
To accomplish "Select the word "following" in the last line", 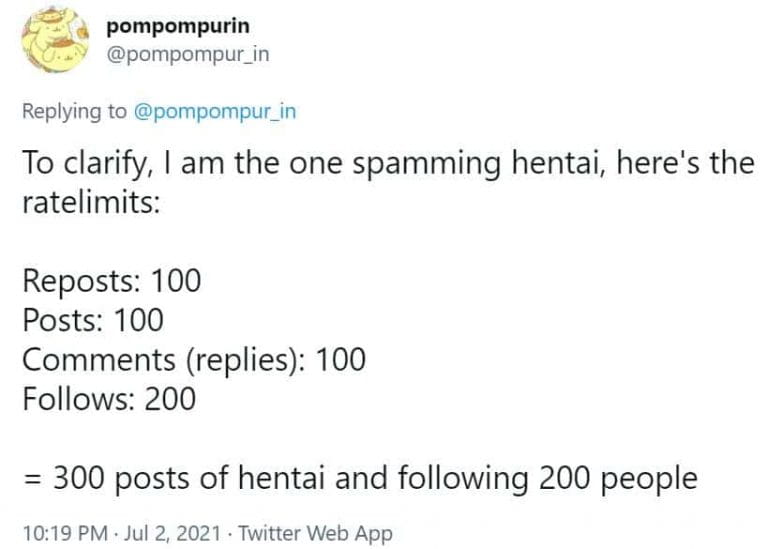I will [x=463, y=477].
